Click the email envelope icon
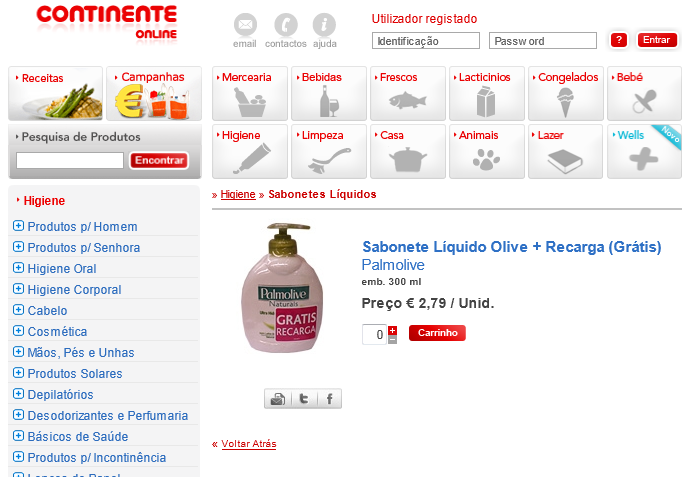 pos(245,25)
